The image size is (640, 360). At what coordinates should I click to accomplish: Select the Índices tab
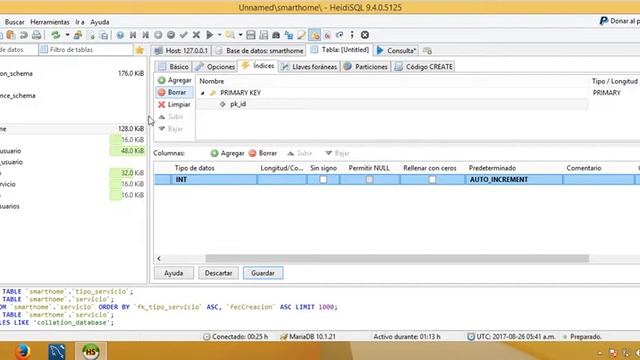coord(258,66)
